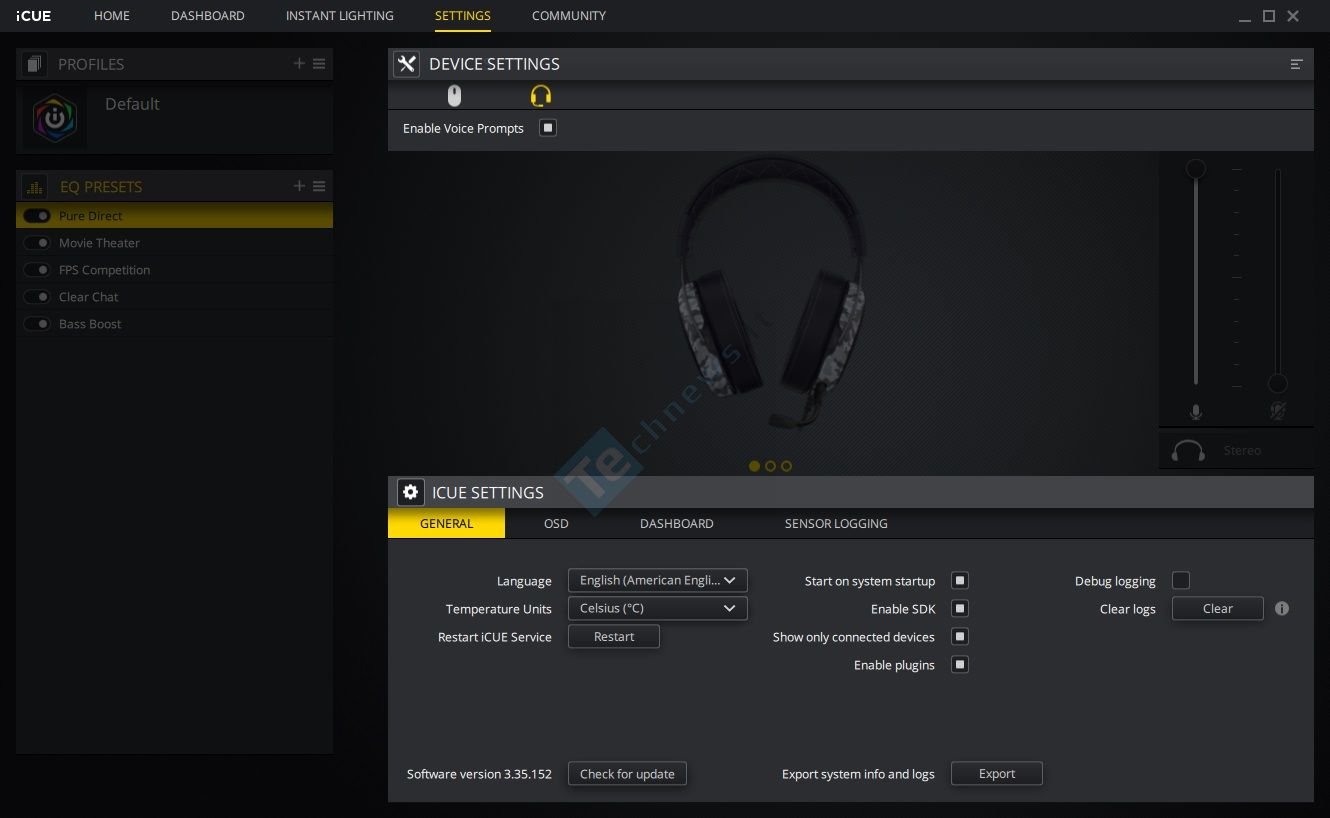
Task: Click the Profiles panel icon
Action: (35, 64)
